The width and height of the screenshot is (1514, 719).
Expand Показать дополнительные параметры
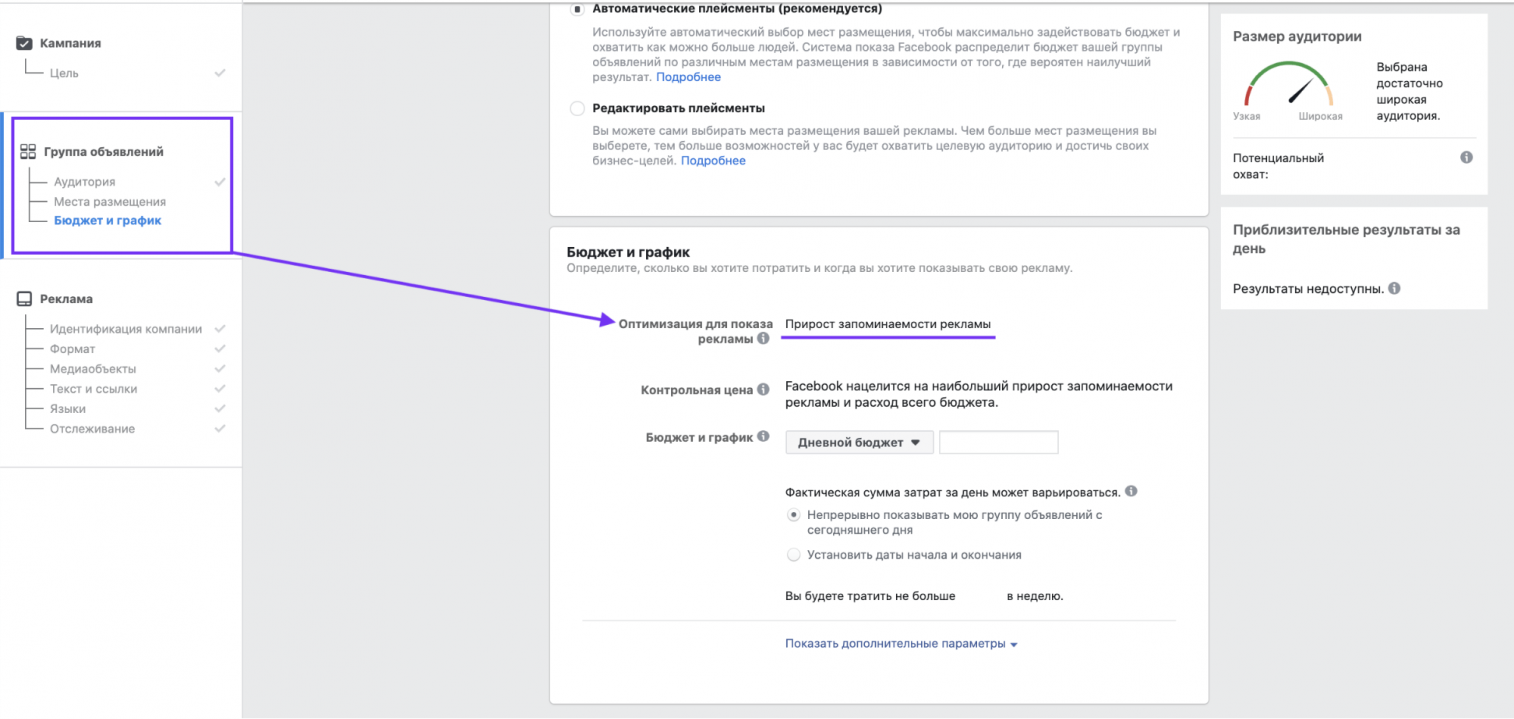(901, 644)
